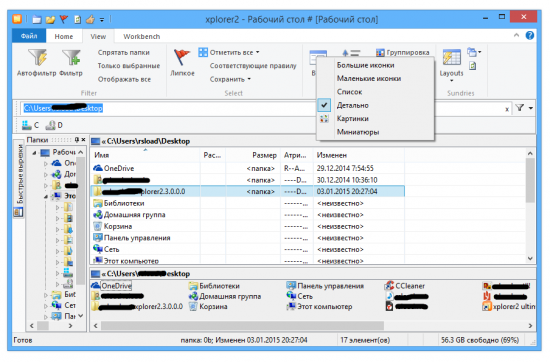
Task: Click the small document icon beside Layouts
Action: [472, 66]
